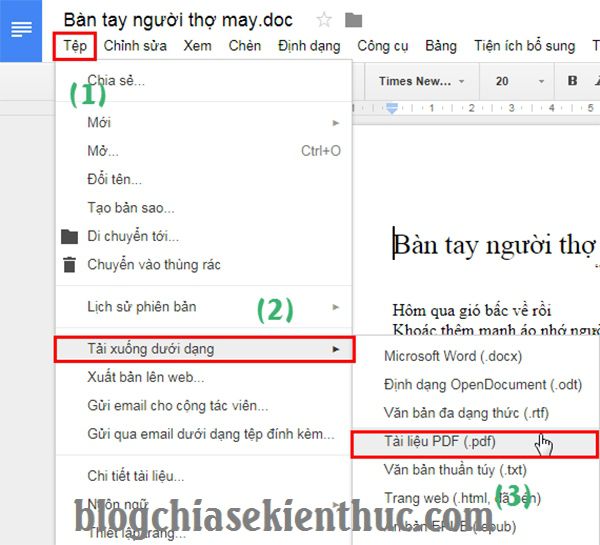Select Gửi qua email dưới dạng tệp đính kèm
Screen dimensions: 600x545
[204, 434]
